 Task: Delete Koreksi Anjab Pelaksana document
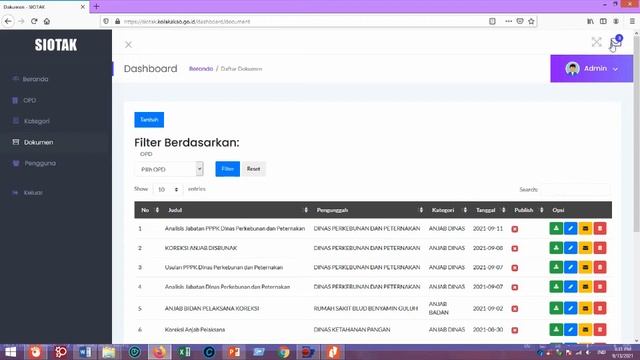pos(600,329)
